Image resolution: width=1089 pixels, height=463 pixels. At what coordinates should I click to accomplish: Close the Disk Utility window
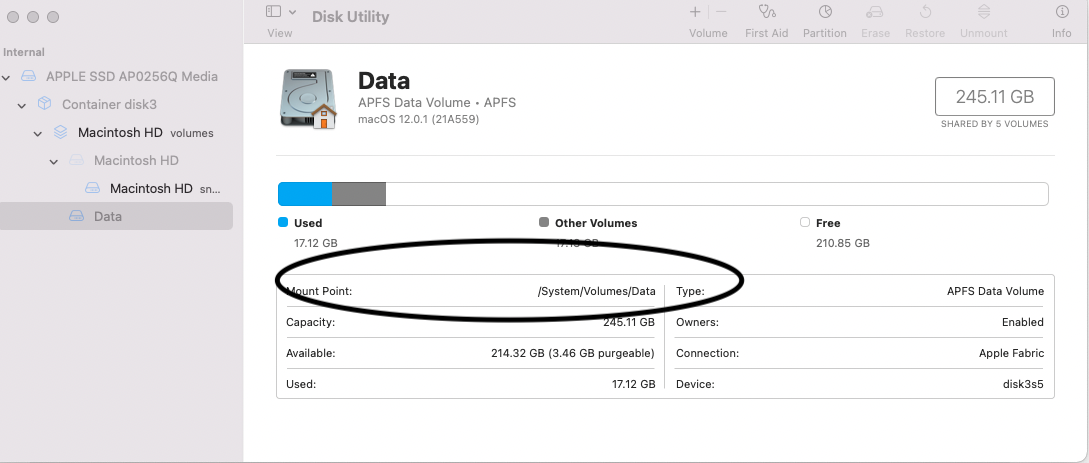click(x=13, y=17)
